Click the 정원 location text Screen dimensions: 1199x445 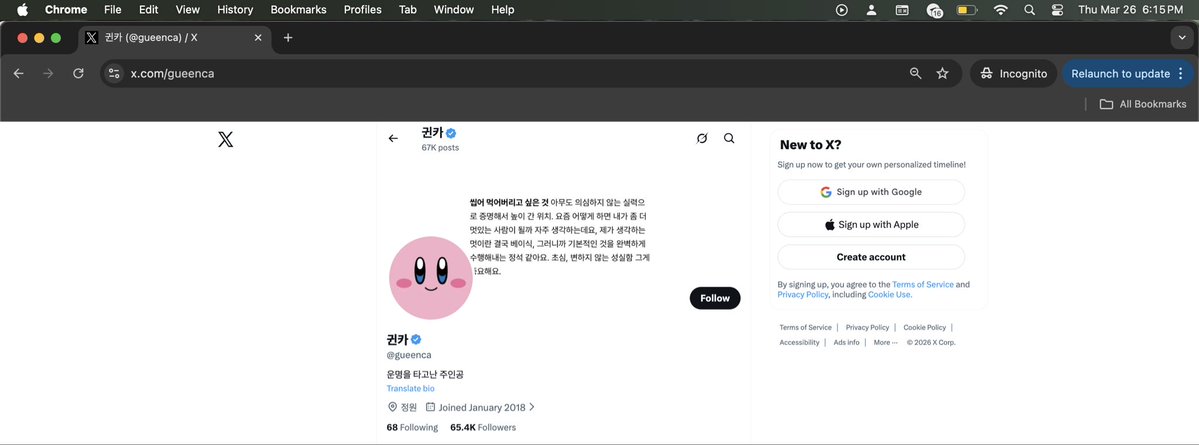coord(408,408)
